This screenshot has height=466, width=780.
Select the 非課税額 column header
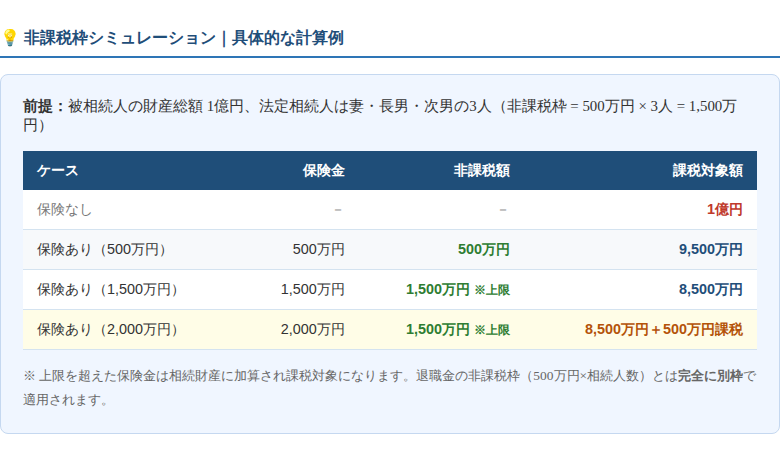(482, 171)
